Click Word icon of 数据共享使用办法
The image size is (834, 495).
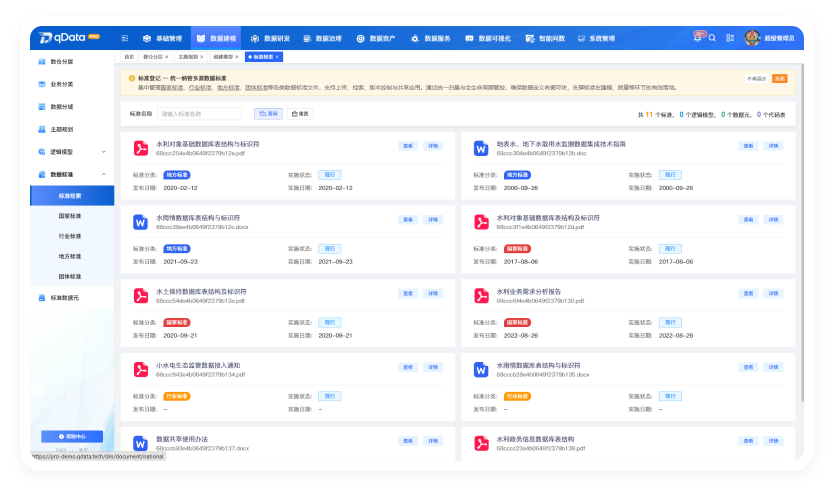coord(140,443)
